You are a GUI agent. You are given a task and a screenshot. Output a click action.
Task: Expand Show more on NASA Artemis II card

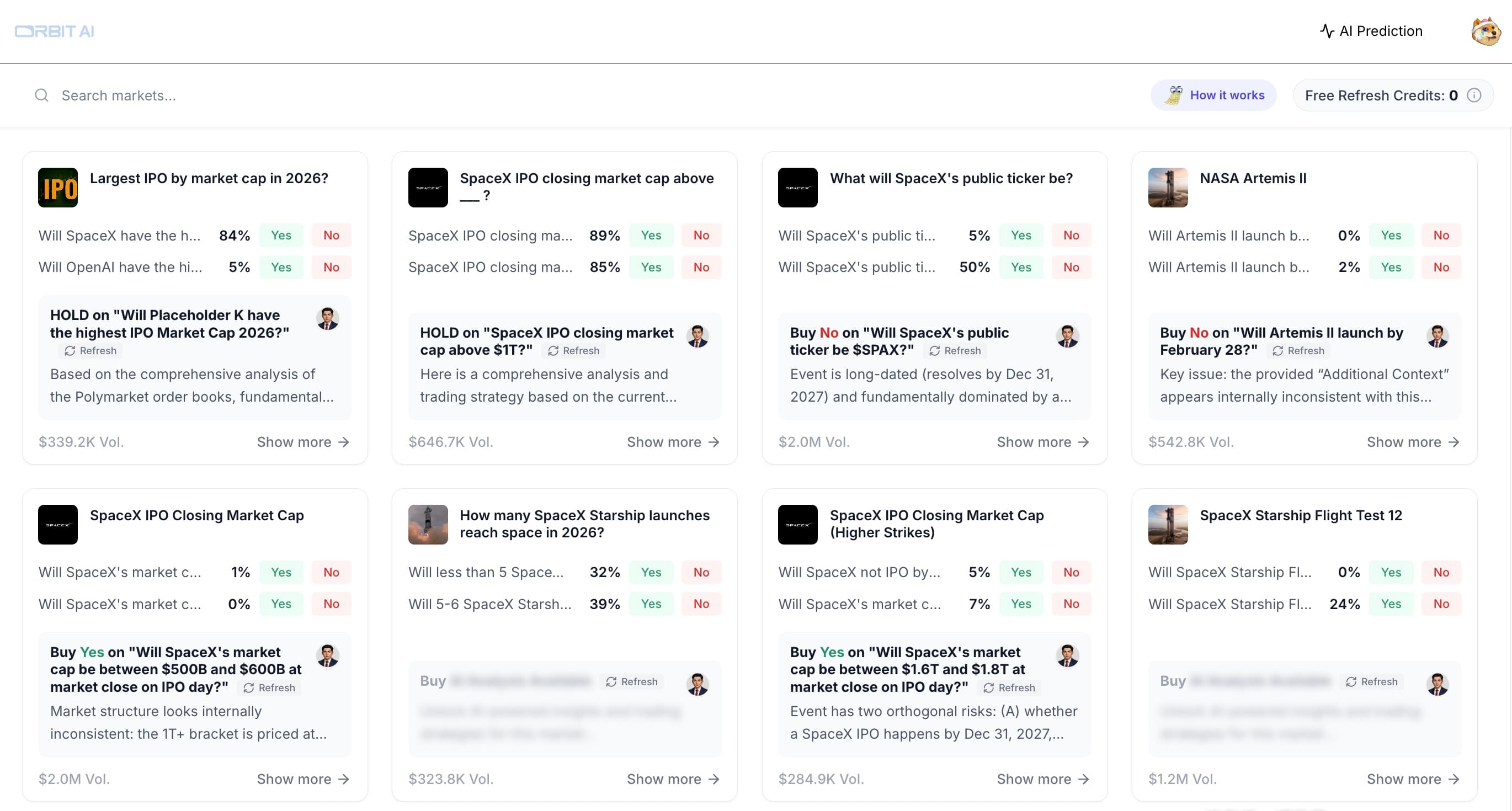tap(1412, 442)
